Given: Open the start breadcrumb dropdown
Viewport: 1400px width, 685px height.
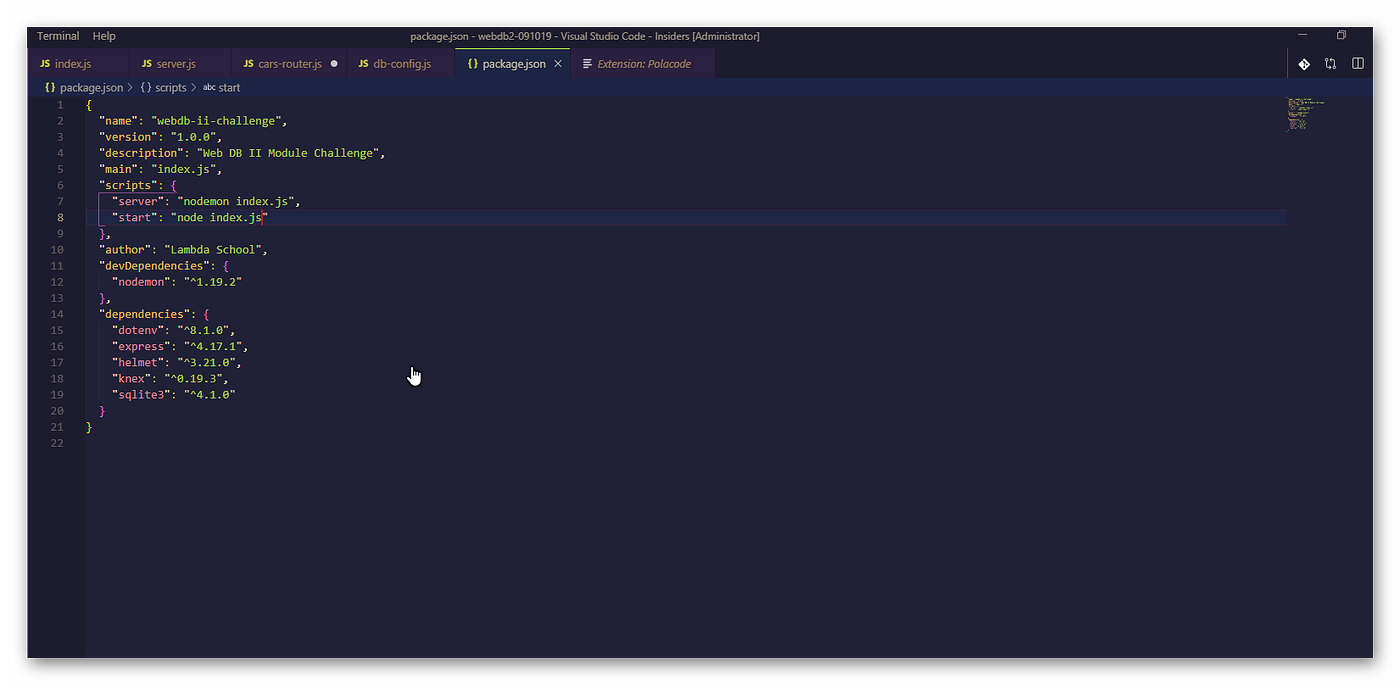Looking at the screenshot, I should 228,87.
